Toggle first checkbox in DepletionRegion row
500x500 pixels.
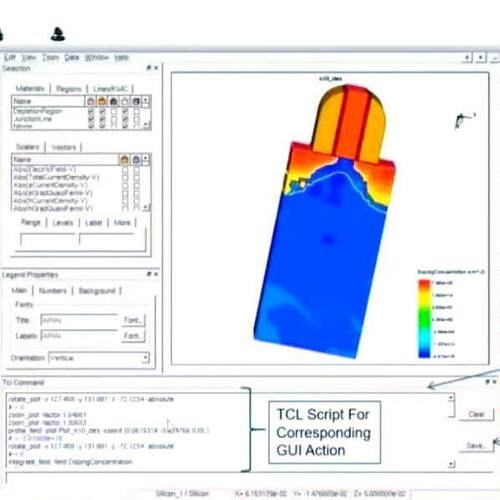pyautogui.click(x=91, y=111)
